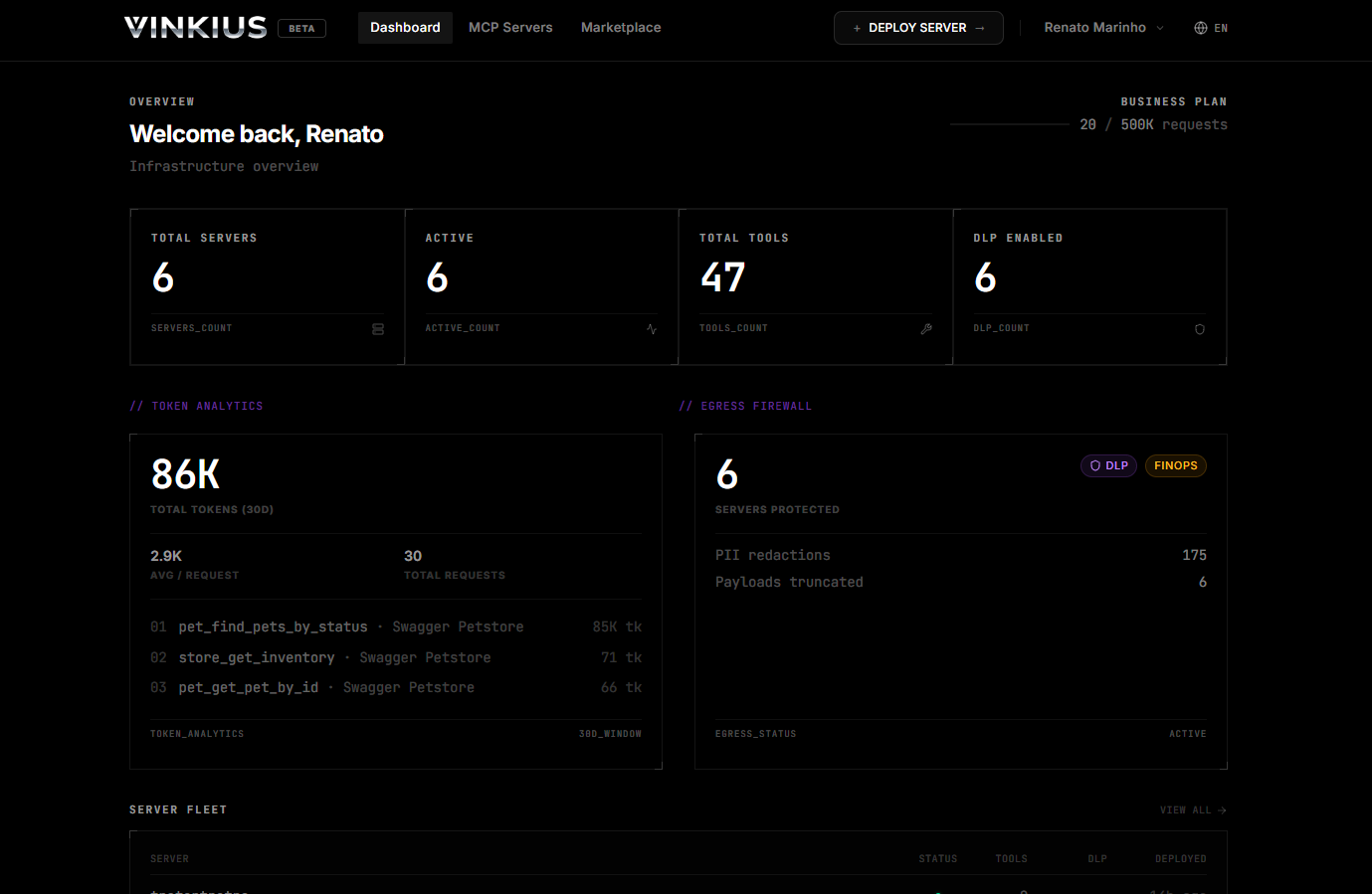
Task: Toggle the FINOPS badge on the Egress Firewall card
Action: pos(1175,465)
